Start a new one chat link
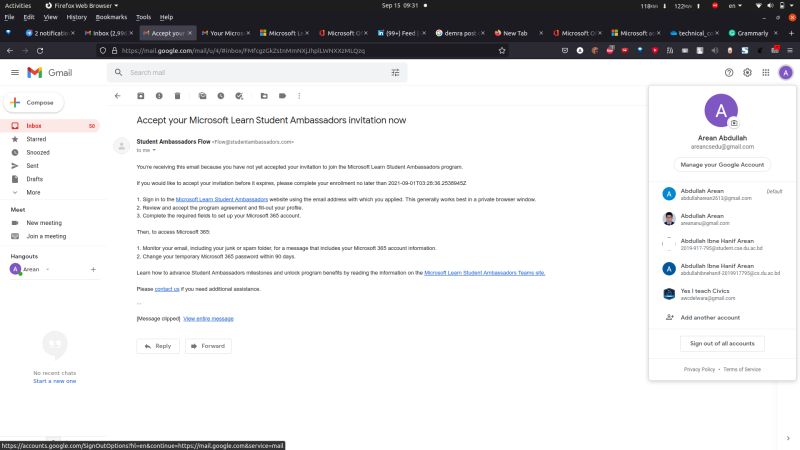 coord(55,381)
